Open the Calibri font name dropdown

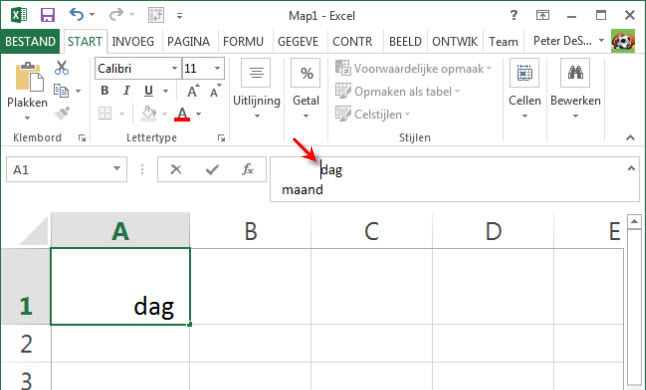pos(174,68)
